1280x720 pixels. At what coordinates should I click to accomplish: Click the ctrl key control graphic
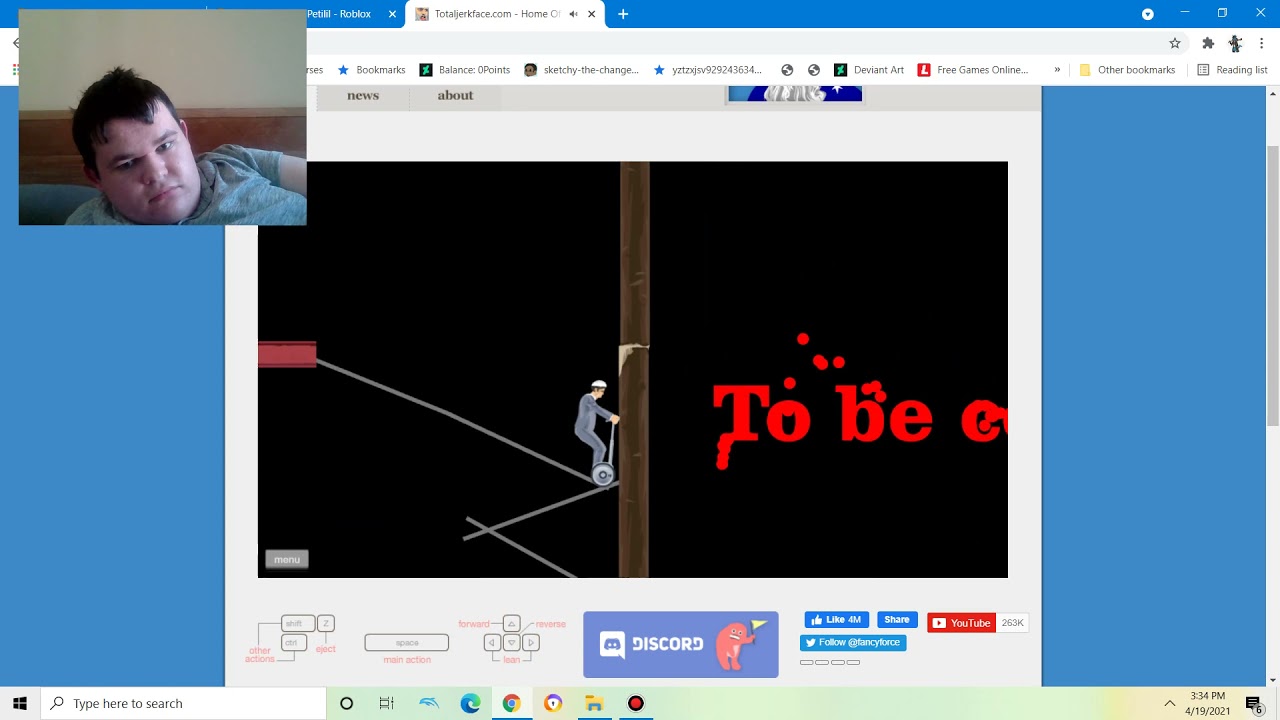293,643
